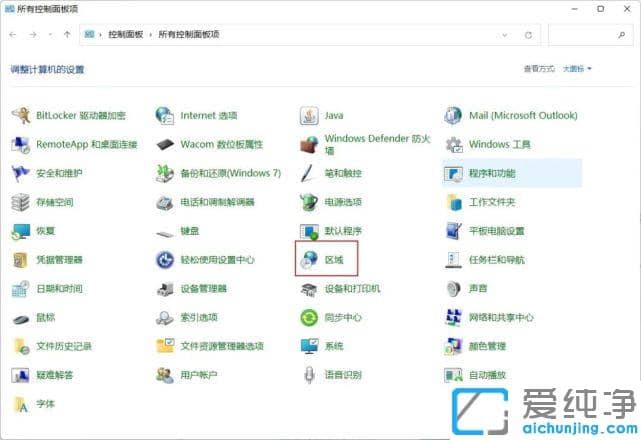Viewport: 641px width, 440px height.
Task: Open 任务栏和导航 icon
Action: [x=453, y=260]
